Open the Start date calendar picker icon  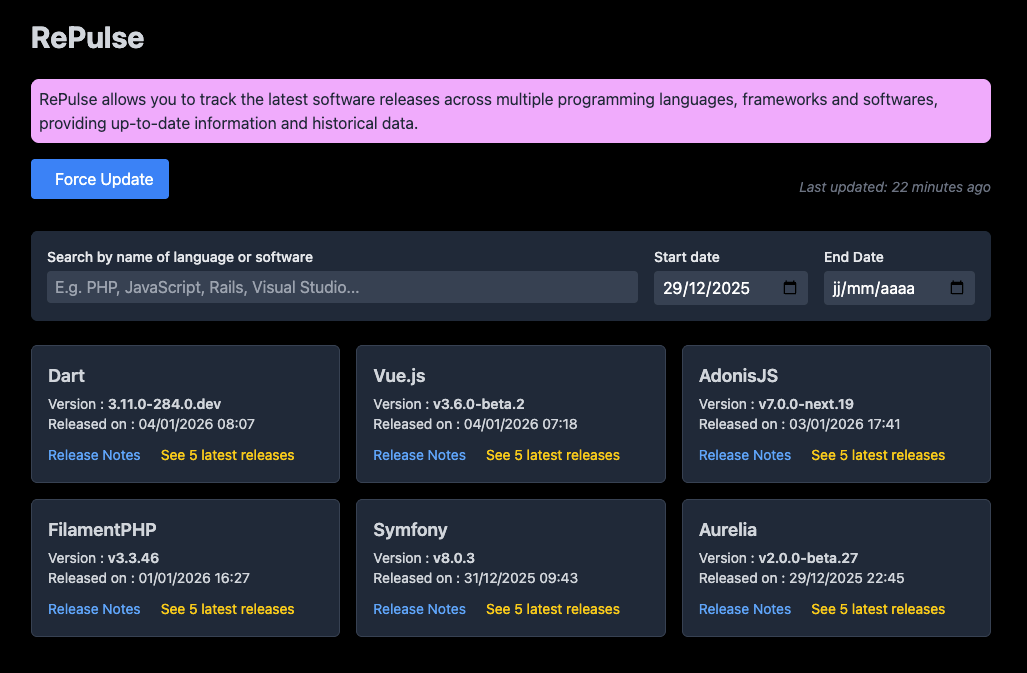790,287
